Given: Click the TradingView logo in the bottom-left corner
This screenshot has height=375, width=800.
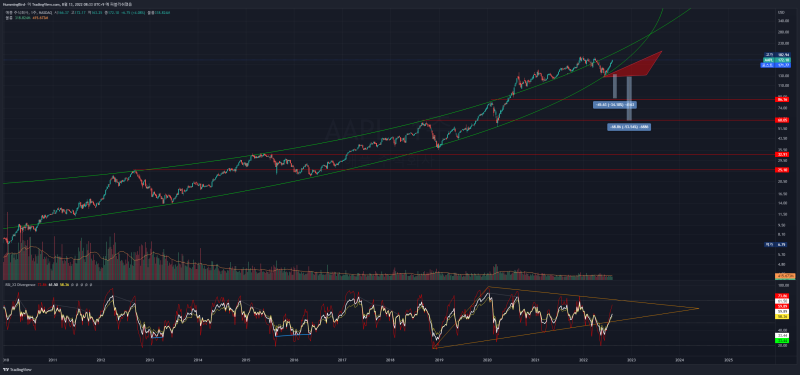Looking at the screenshot, I should pos(16,370).
